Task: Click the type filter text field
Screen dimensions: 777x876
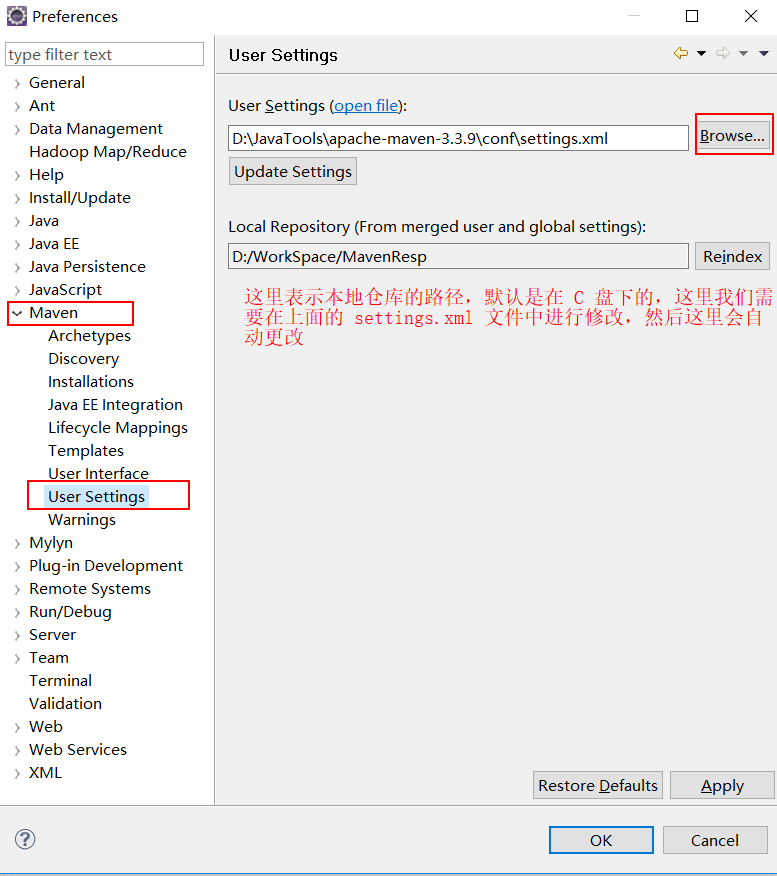Action: pyautogui.click(x=104, y=54)
